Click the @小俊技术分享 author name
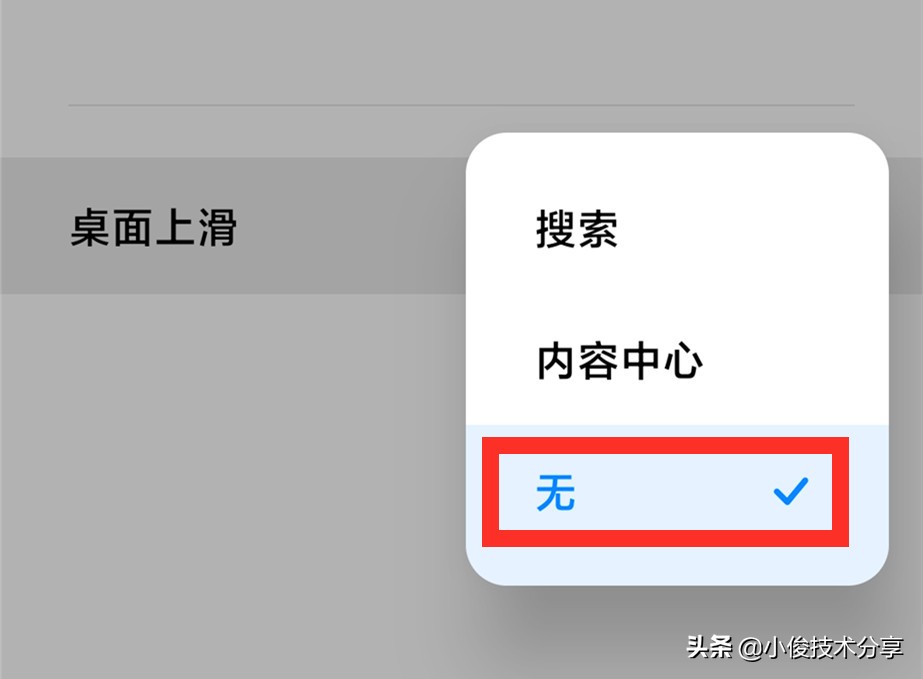This screenshot has height=679, width=923. pyautogui.click(x=820, y=648)
